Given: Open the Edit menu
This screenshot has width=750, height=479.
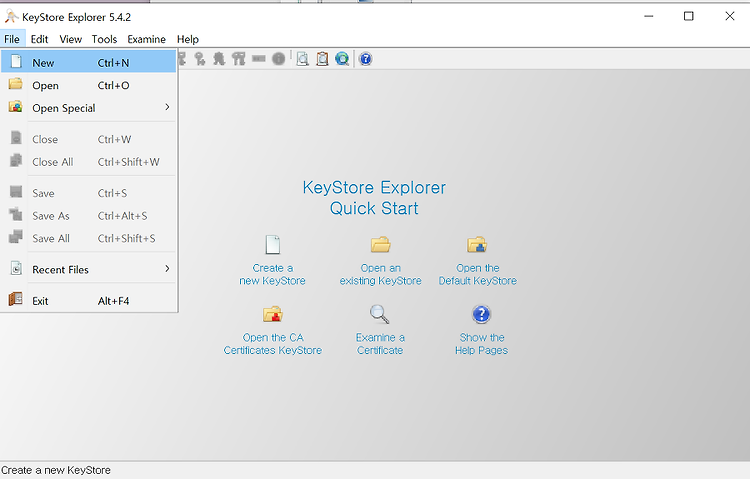Looking at the screenshot, I should click(x=39, y=39).
